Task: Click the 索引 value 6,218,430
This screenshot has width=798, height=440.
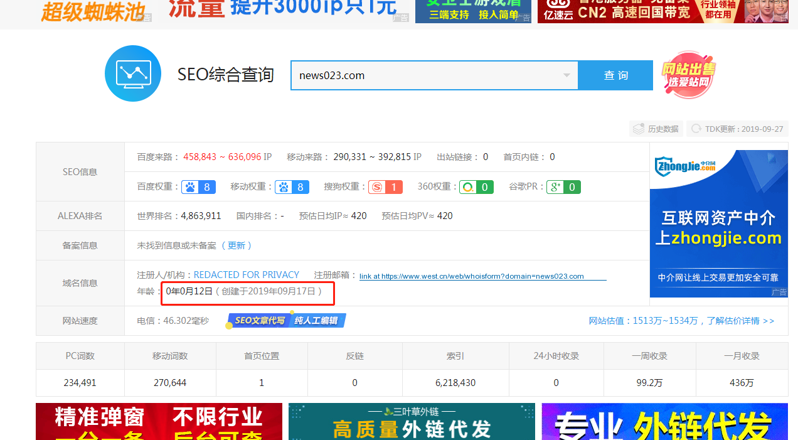Action: click(x=455, y=383)
